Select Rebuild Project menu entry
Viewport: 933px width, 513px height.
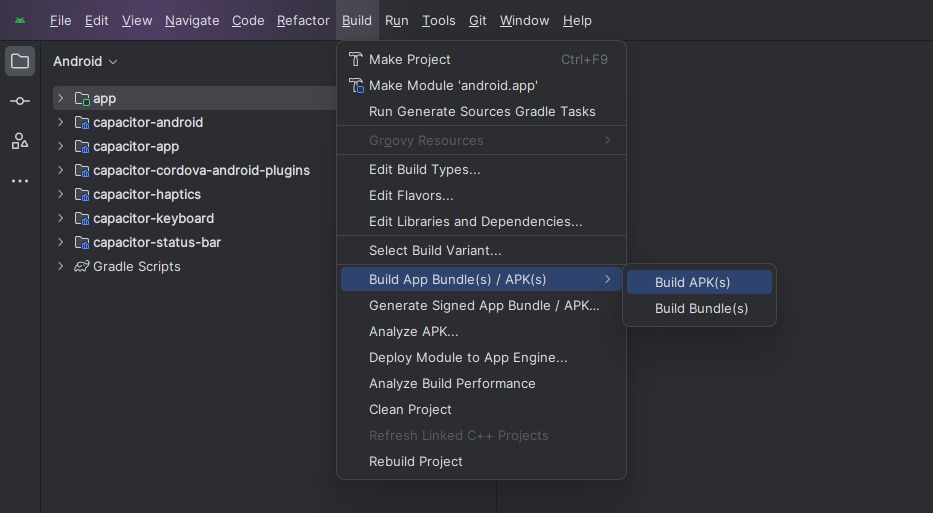[x=415, y=461]
